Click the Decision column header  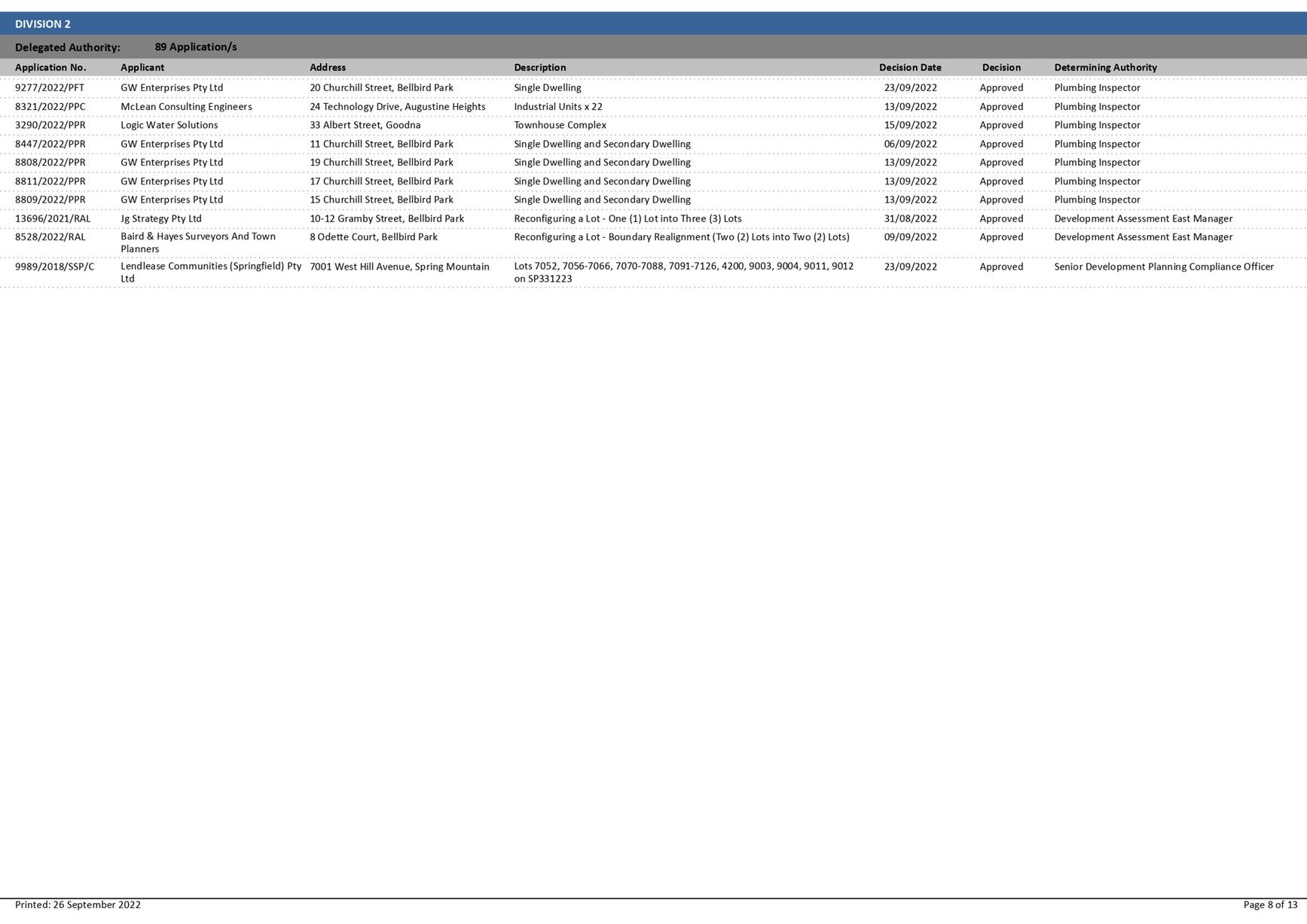(1001, 68)
